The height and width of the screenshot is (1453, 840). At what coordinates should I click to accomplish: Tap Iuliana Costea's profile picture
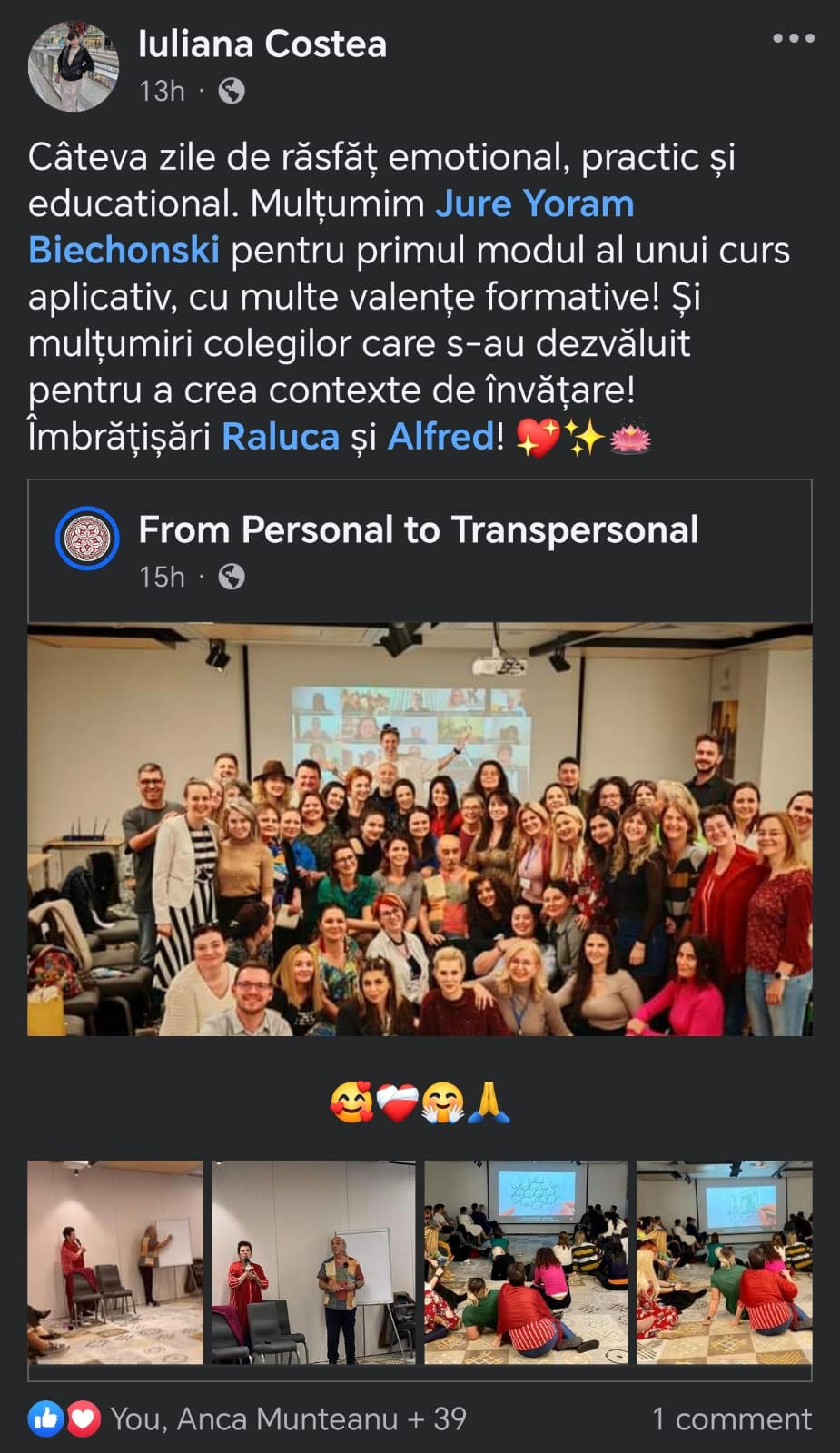click(74, 66)
